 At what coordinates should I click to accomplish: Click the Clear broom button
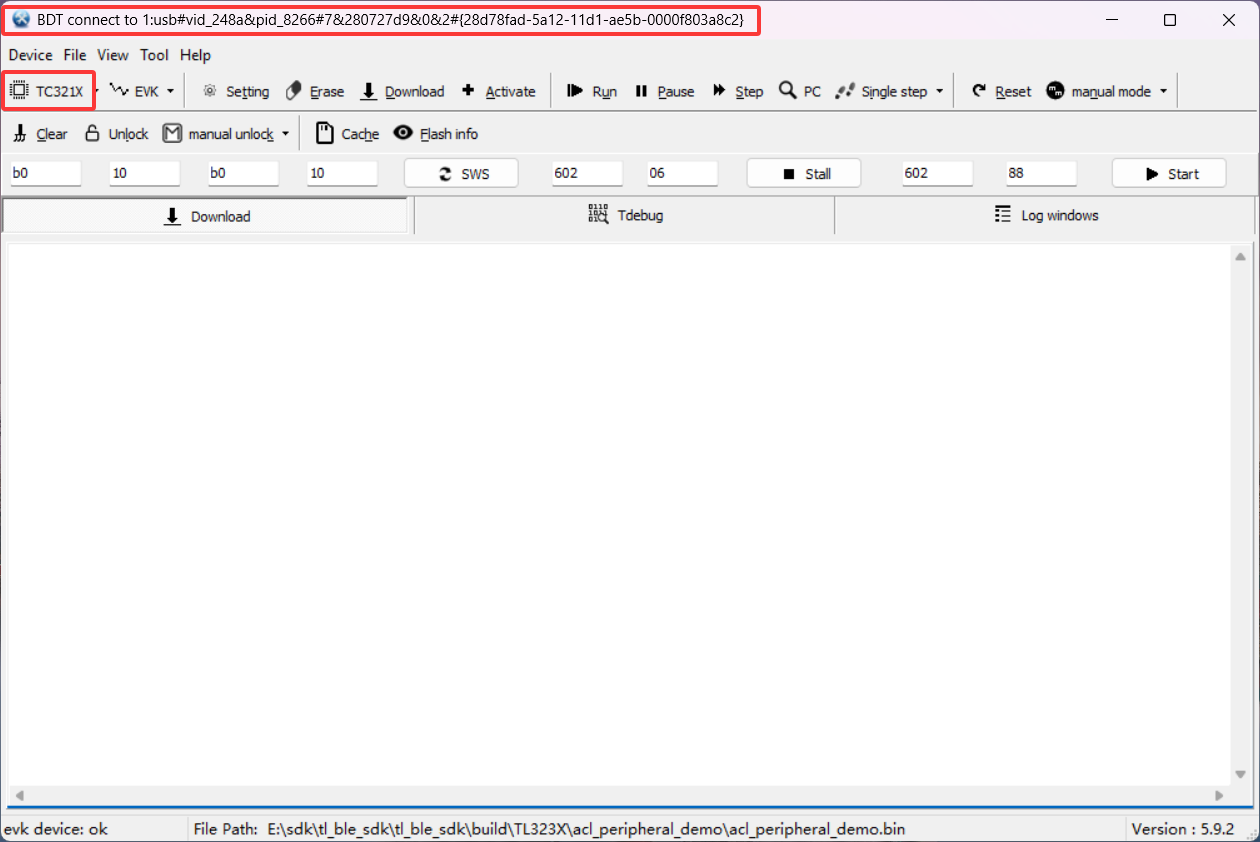point(40,133)
